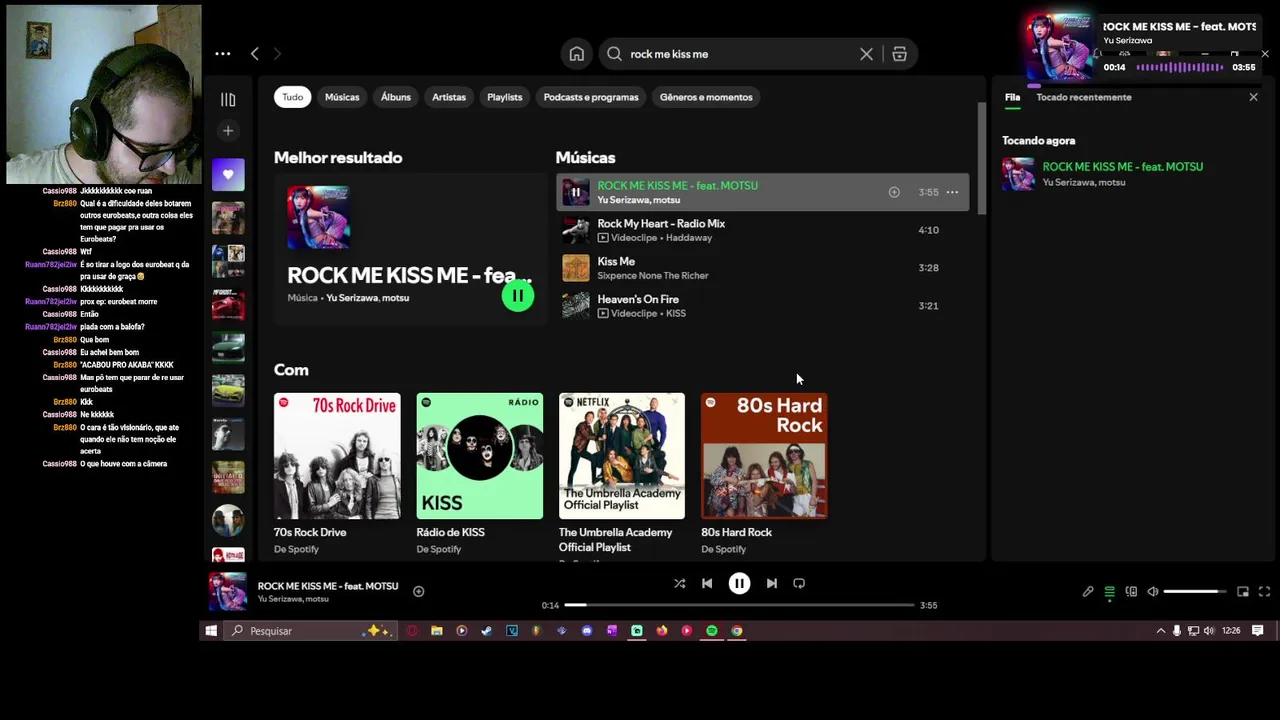Open Yu Serizawa link under best result
Viewport: 1280px width, 720px height.
click(351, 298)
